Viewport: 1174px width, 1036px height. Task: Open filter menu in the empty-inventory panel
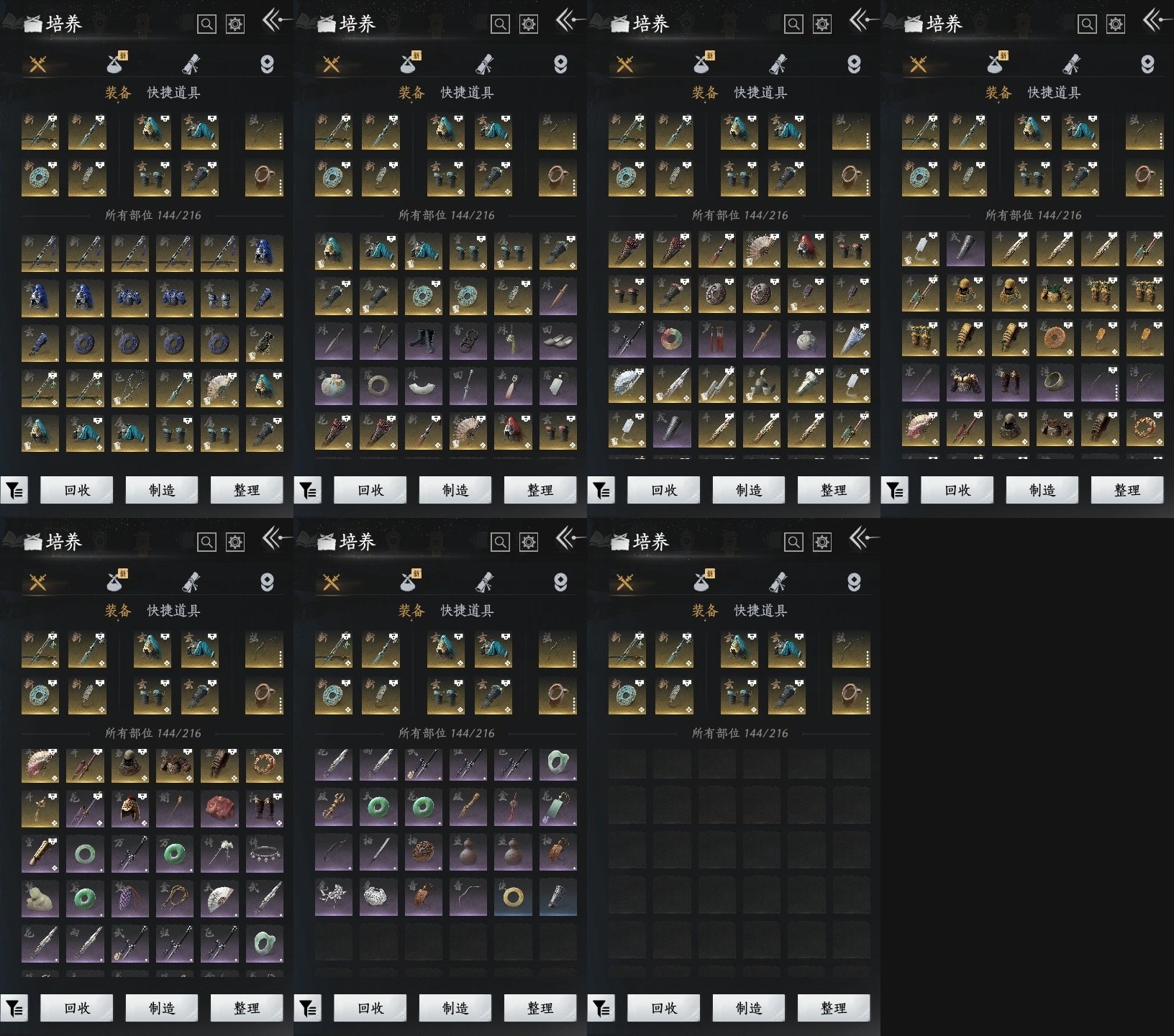pos(601,1009)
